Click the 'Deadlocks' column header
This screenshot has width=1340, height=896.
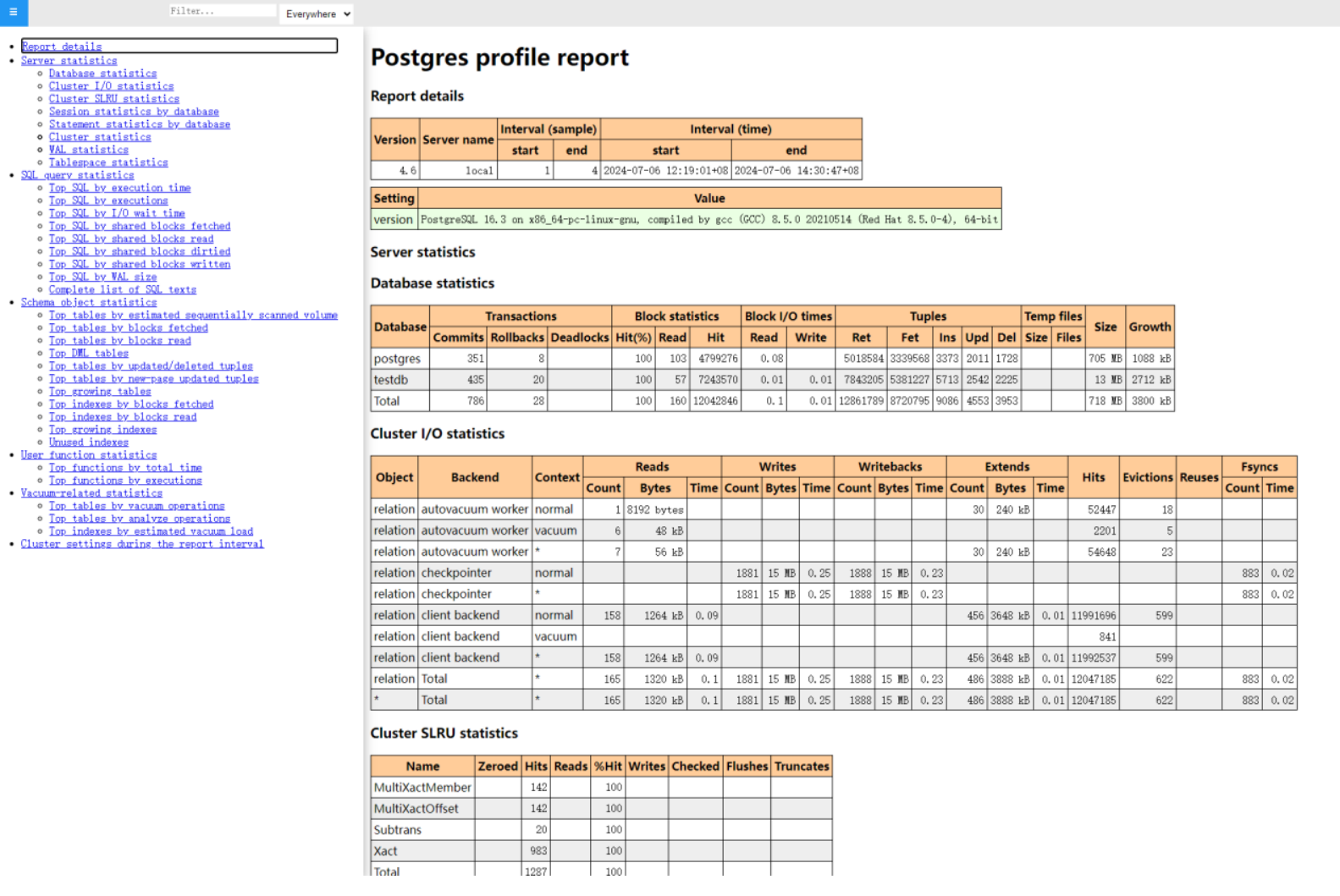(x=580, y=337)
